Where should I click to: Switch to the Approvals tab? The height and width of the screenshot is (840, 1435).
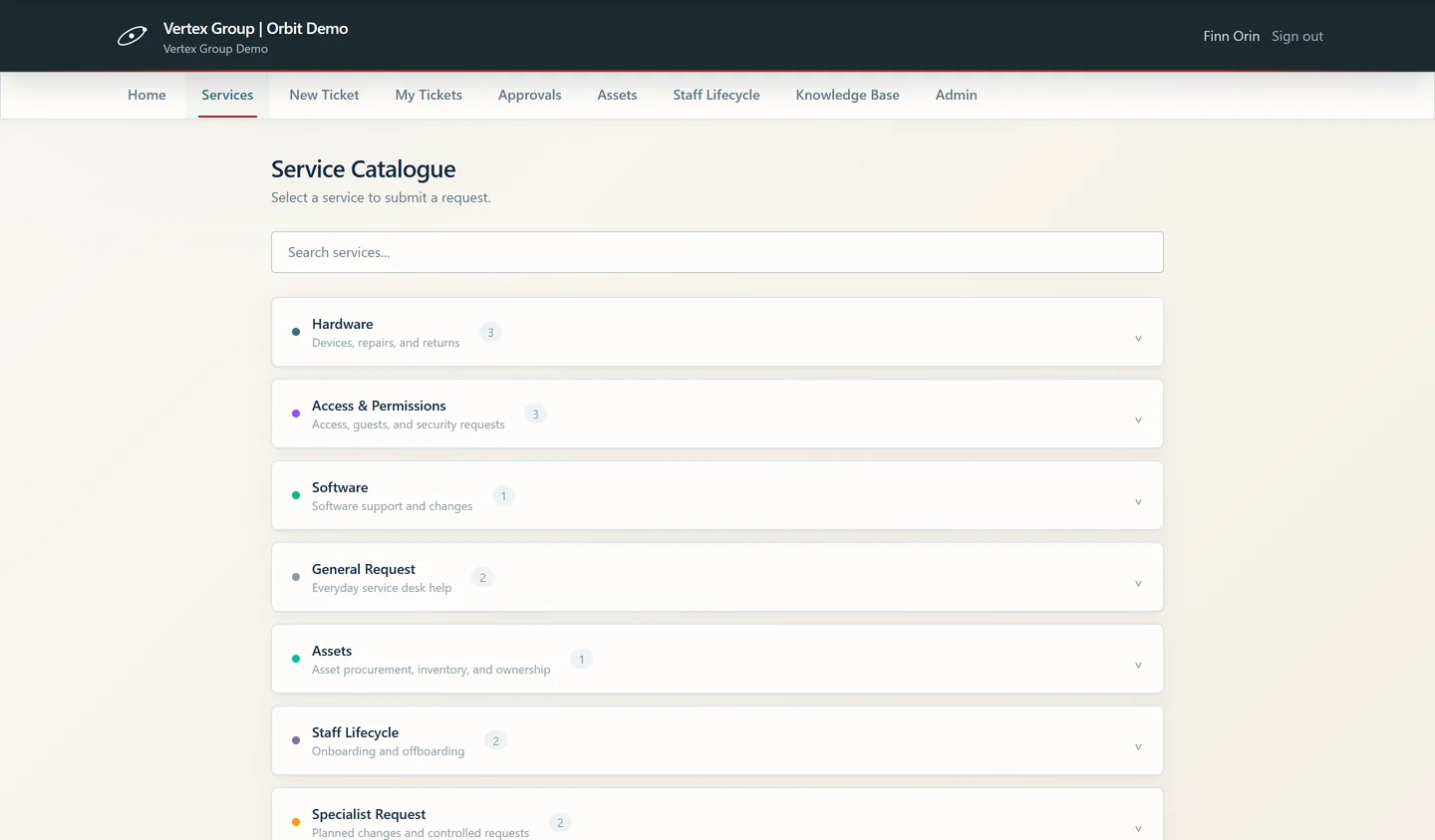(x=529, y=95)
